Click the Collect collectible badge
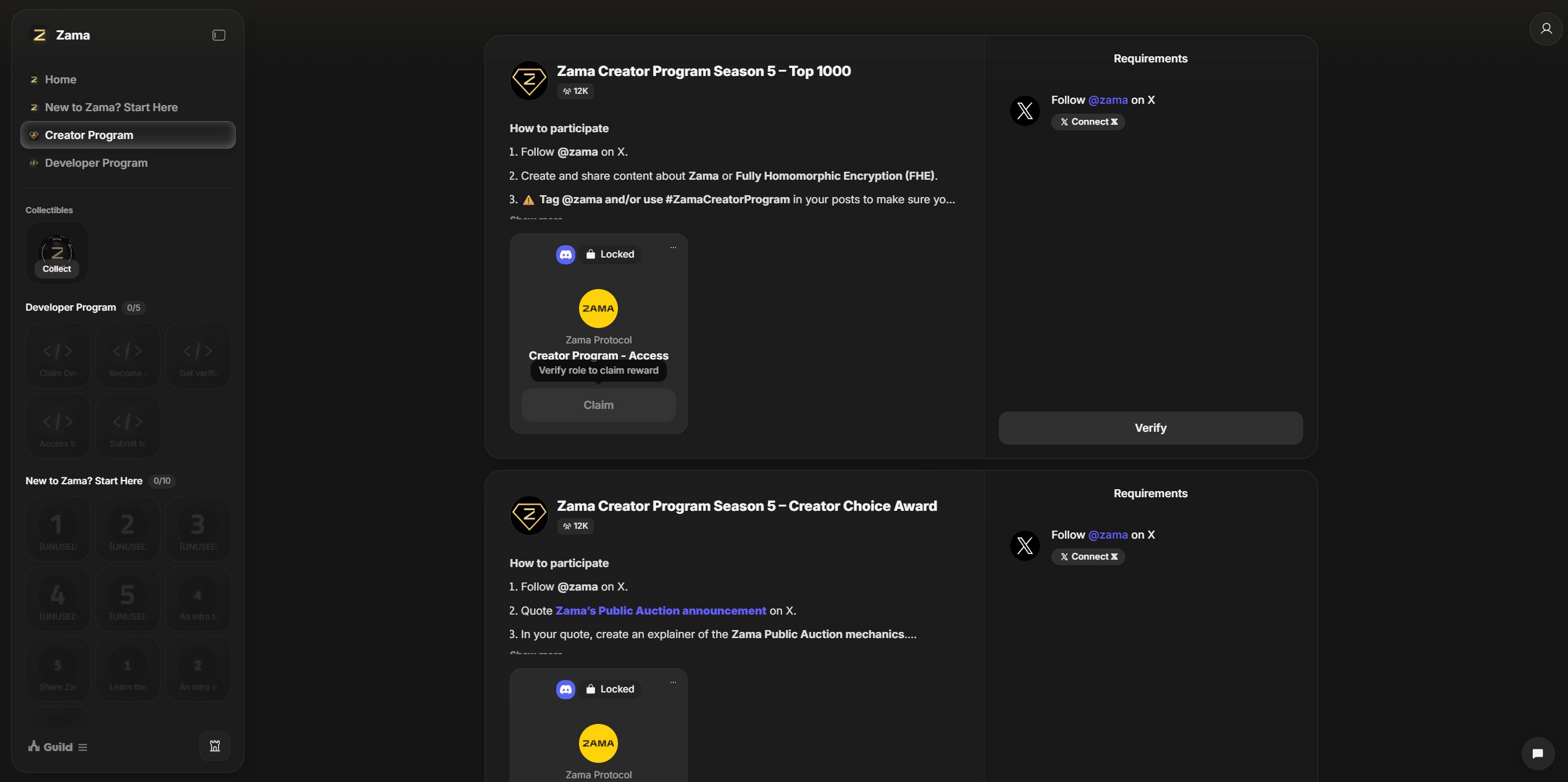This screenshot has width=1568, height=782. pos(57,253)
